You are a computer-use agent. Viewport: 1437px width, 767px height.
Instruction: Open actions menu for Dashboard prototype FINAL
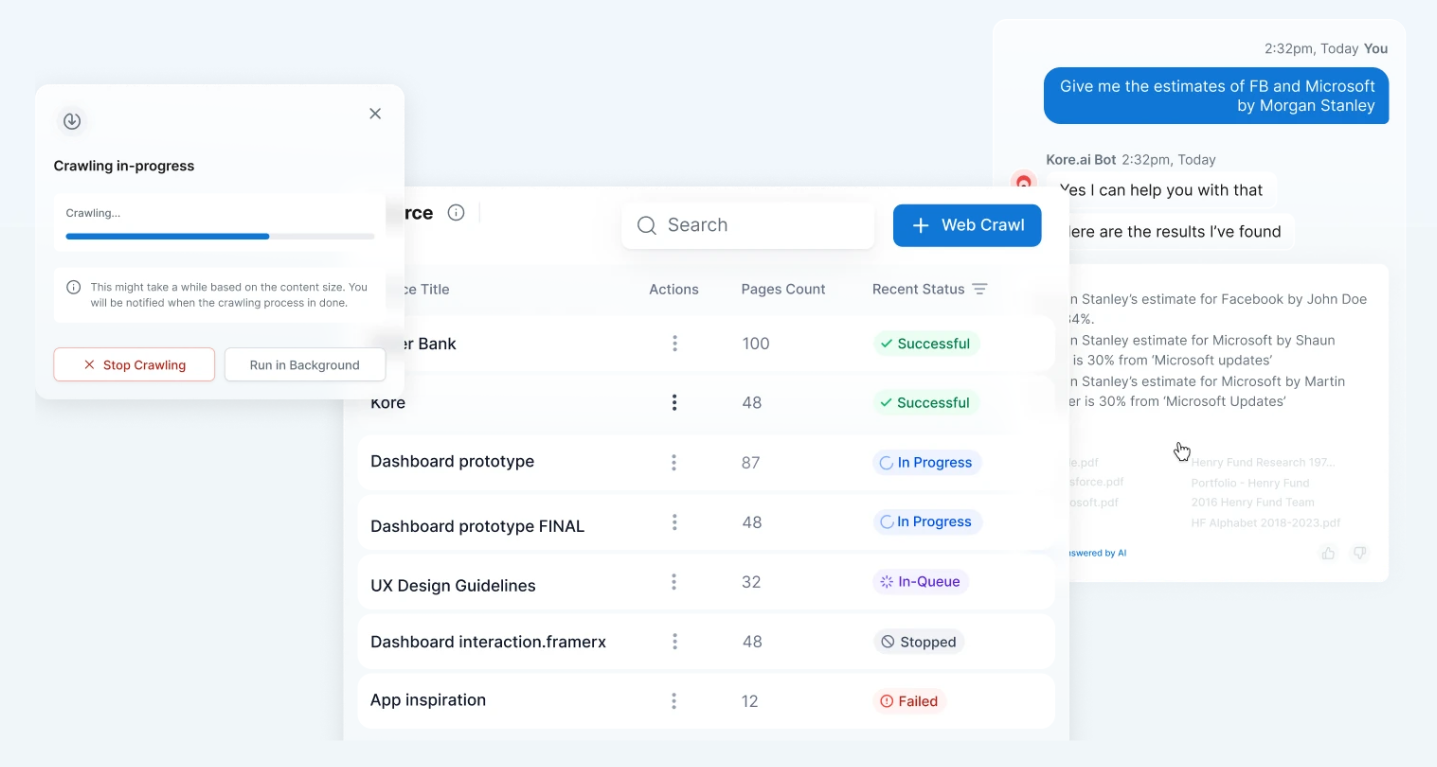click(x=674, y=522)
